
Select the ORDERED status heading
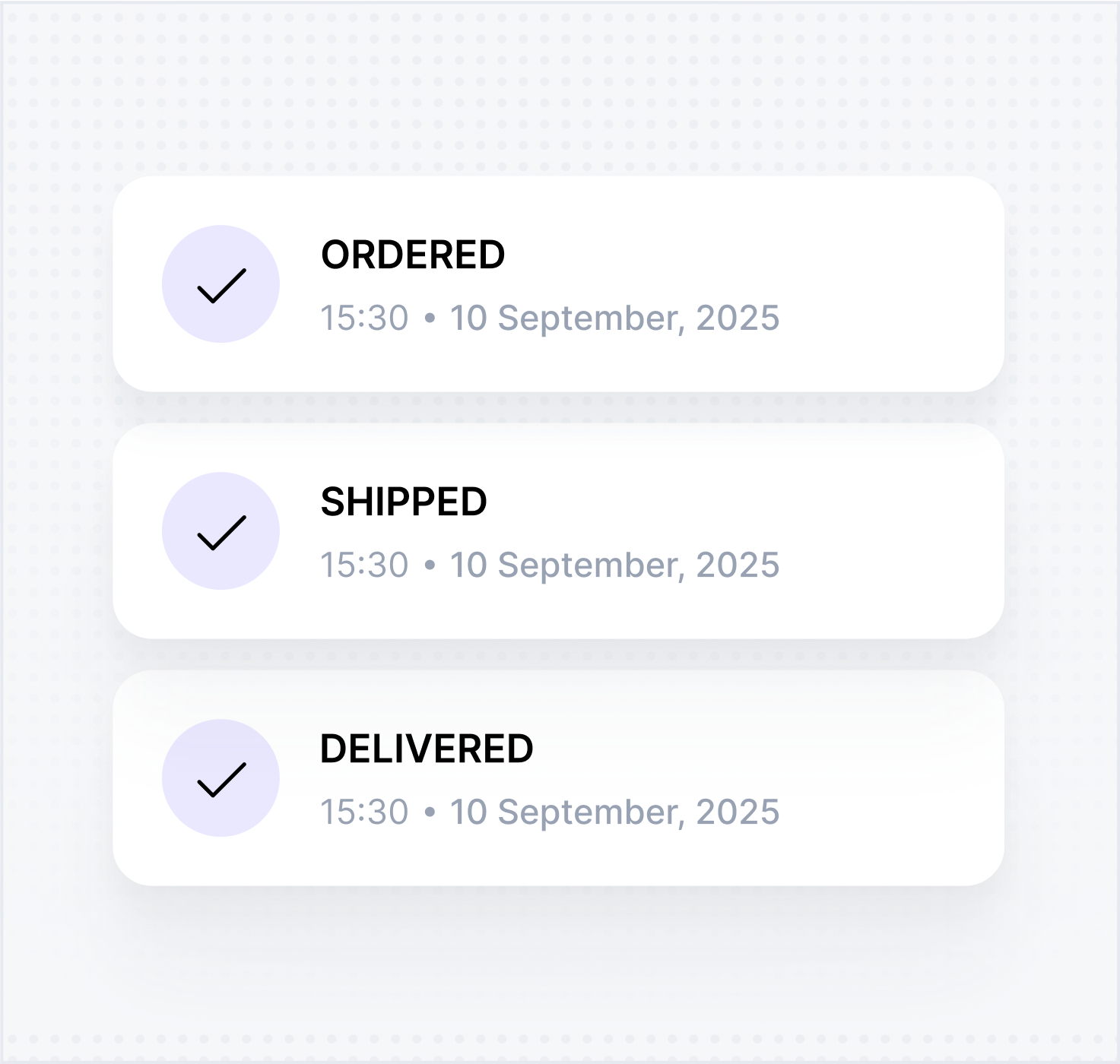413,255
